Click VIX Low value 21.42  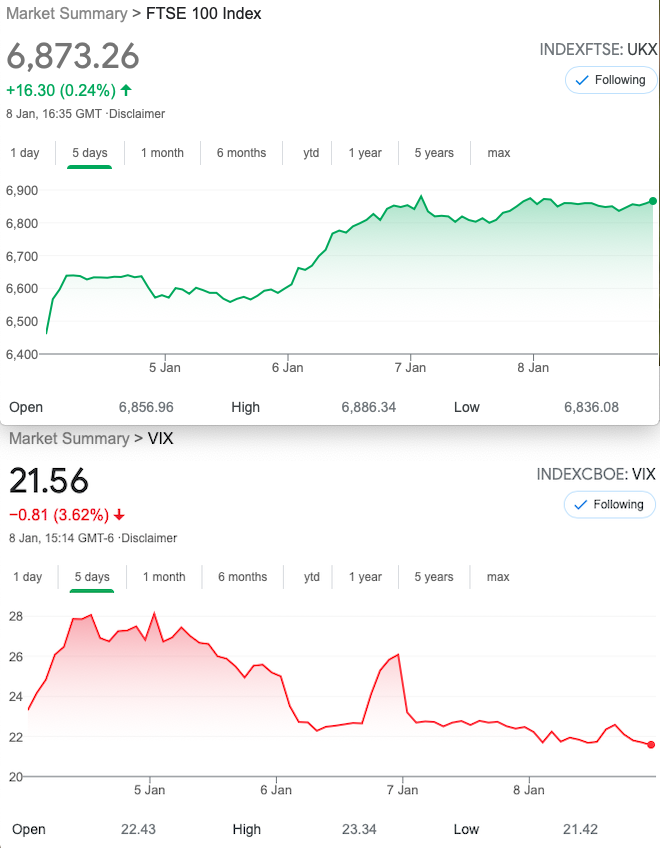pos(580,830)
